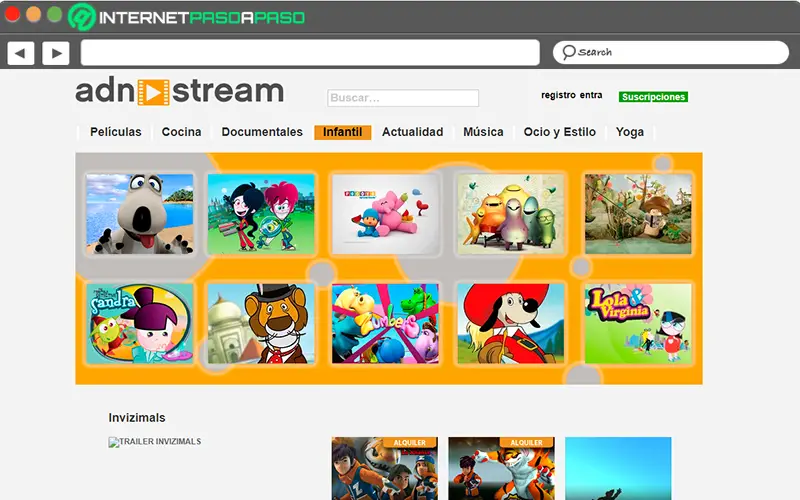Click the browser address bar field
The image size is (800, 500).
(310, 53)
